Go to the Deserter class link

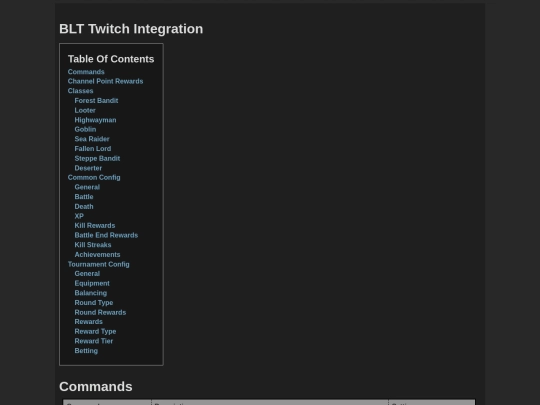pyautogui.click(x=88, y=168)
